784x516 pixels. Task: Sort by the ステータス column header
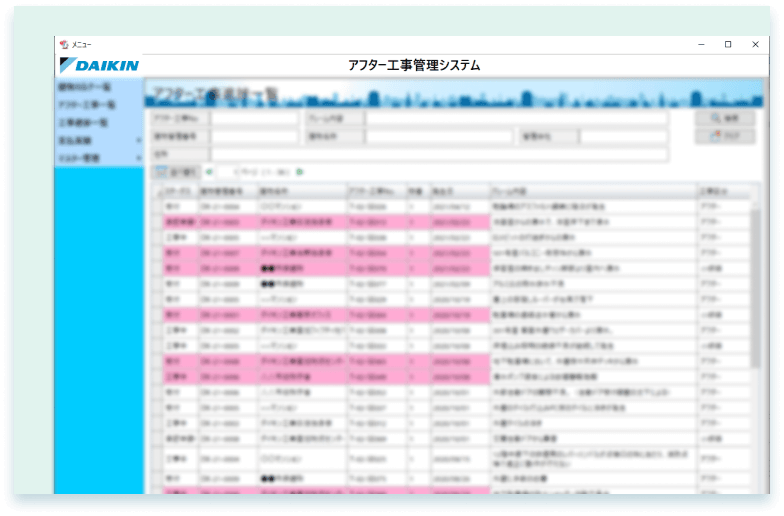(180, 189)
